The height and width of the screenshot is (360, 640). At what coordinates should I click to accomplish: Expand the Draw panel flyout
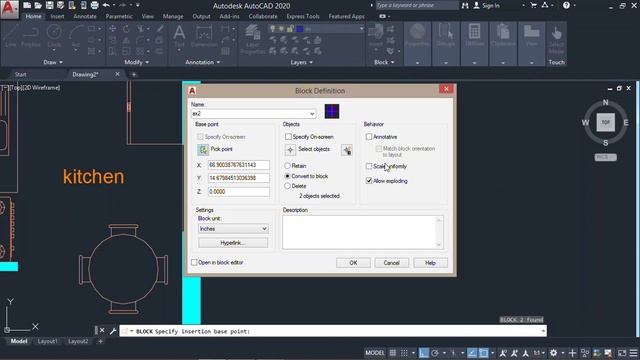coord(53,62)
